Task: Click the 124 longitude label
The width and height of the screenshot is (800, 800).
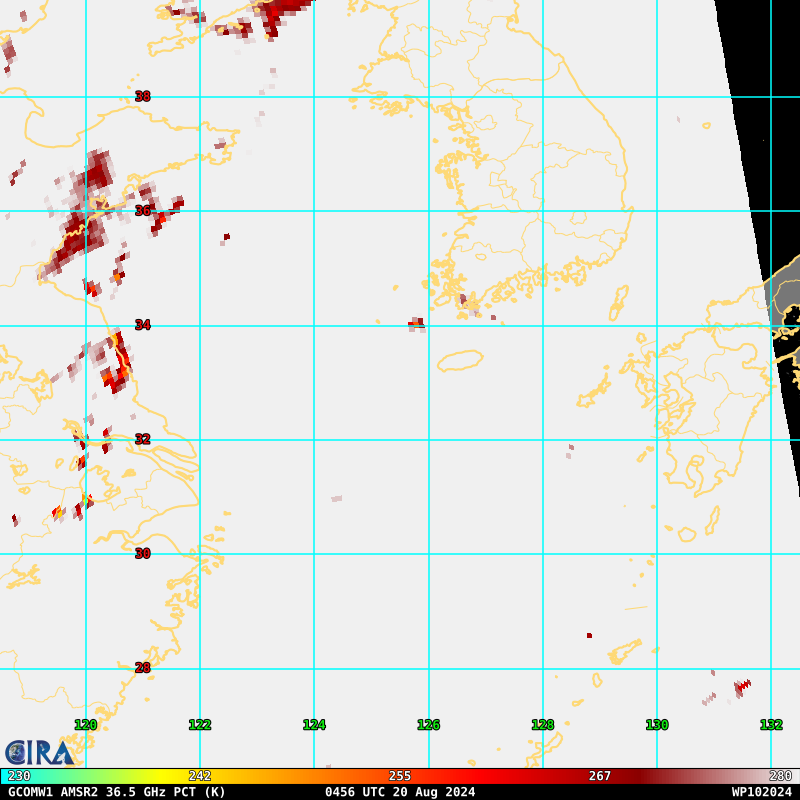Action: click(x=314, y=725)
